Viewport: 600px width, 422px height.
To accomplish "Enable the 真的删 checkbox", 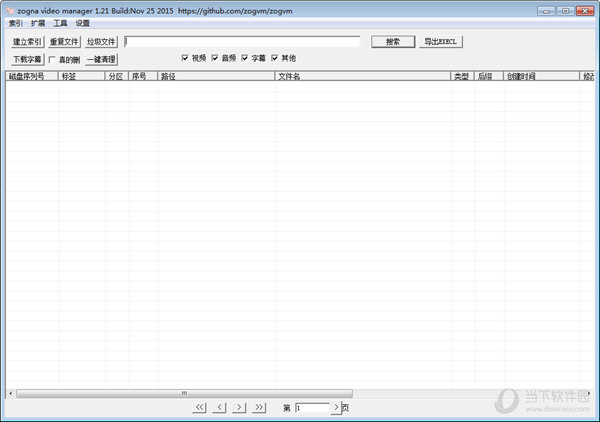I will tap(52, 59).
